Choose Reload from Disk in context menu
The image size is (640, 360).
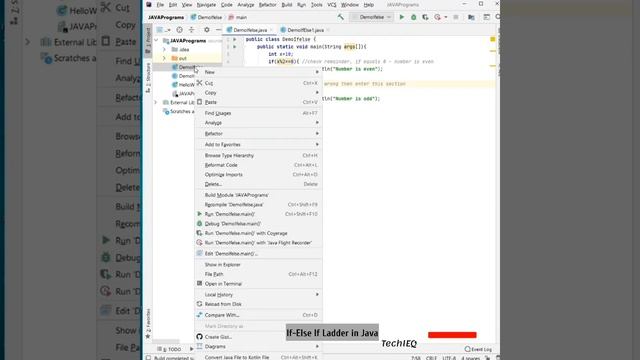258,304
